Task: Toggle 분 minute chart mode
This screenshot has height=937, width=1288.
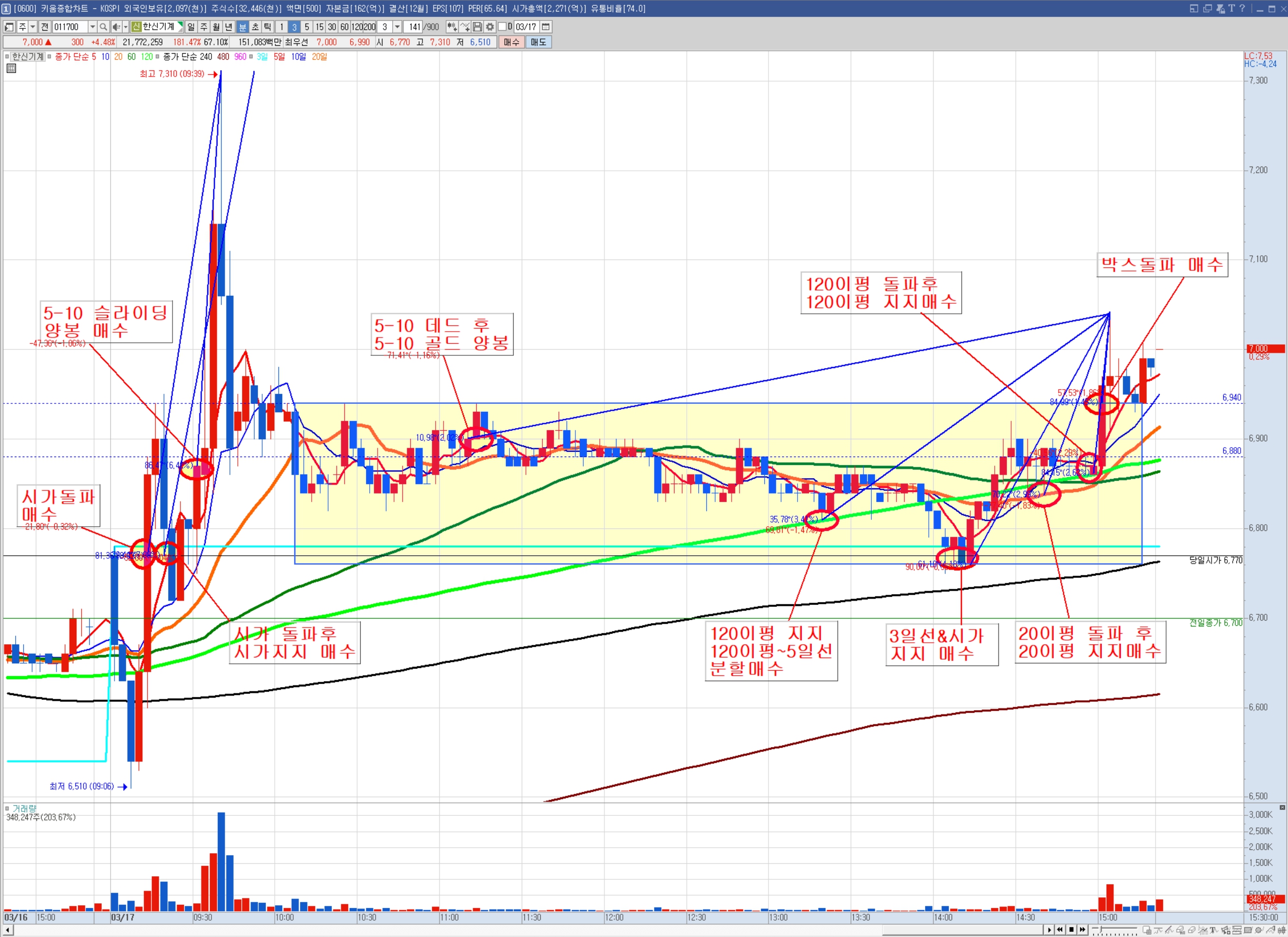Action: (243, 27)
